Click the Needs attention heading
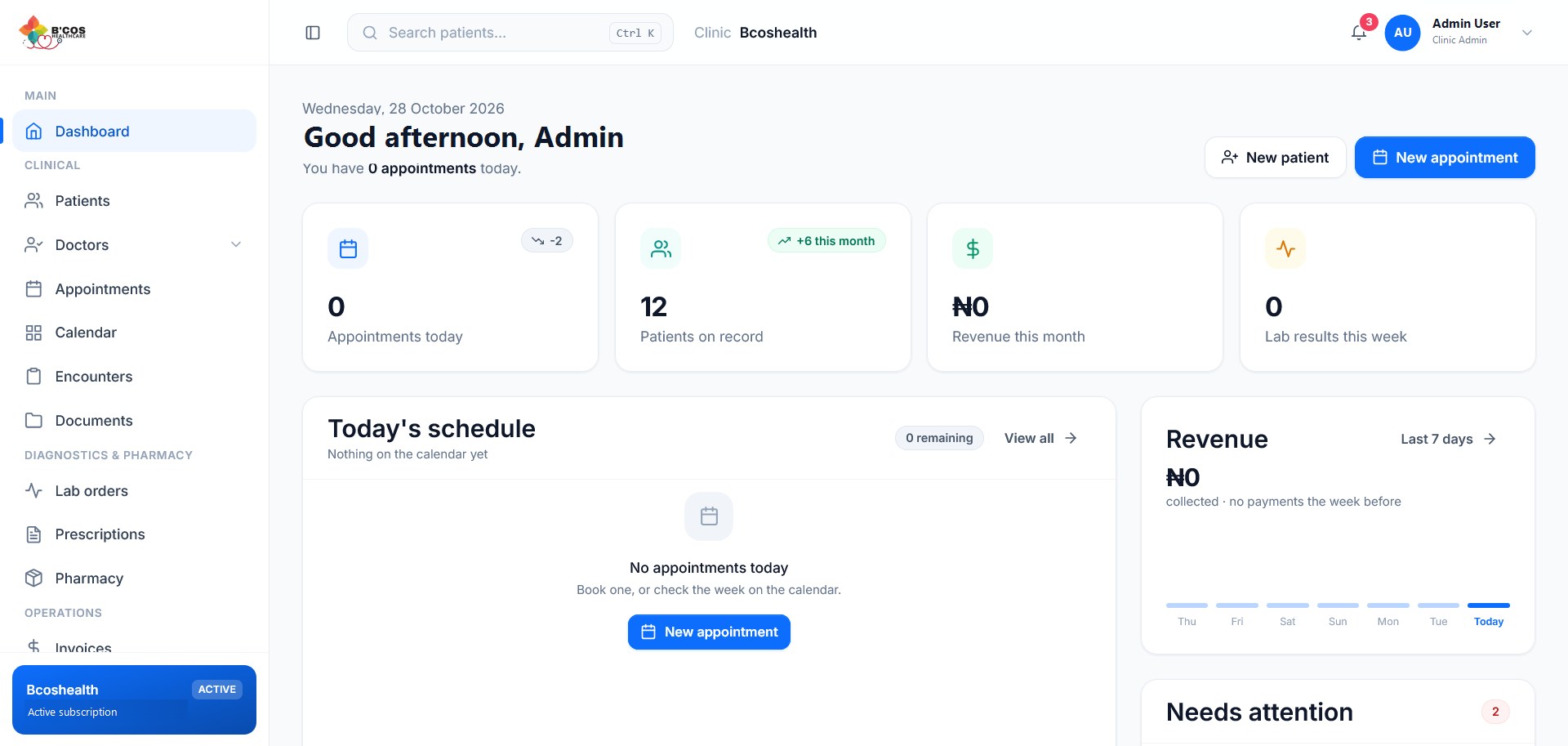Viewport: 1568px width, 746px height. (1259, 712)
